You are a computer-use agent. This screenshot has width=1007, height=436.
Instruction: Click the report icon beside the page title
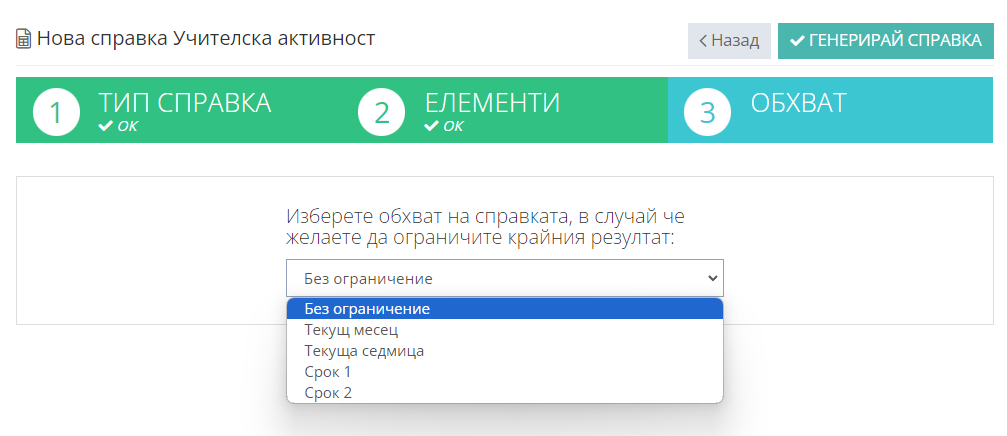coord(24,40)
